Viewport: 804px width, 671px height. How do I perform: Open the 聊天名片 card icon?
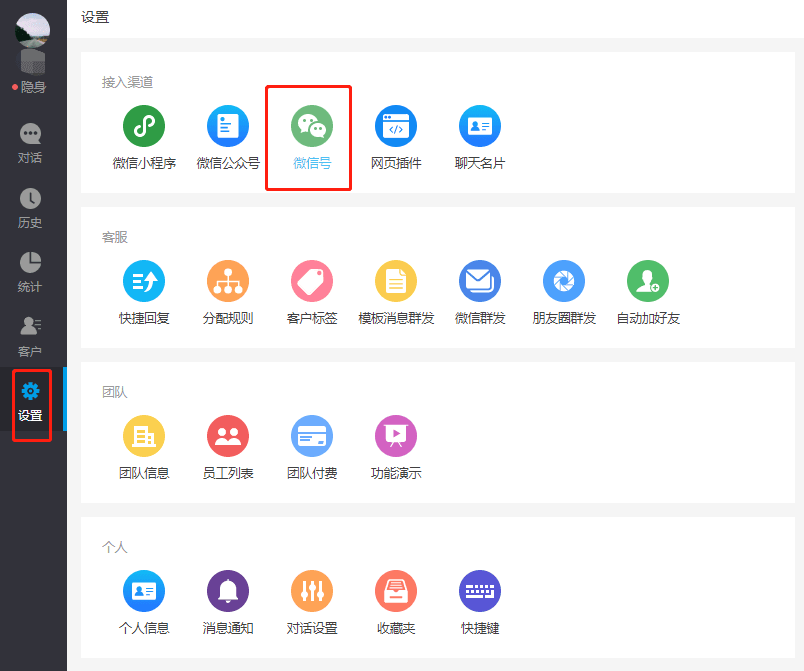(480, 126)
